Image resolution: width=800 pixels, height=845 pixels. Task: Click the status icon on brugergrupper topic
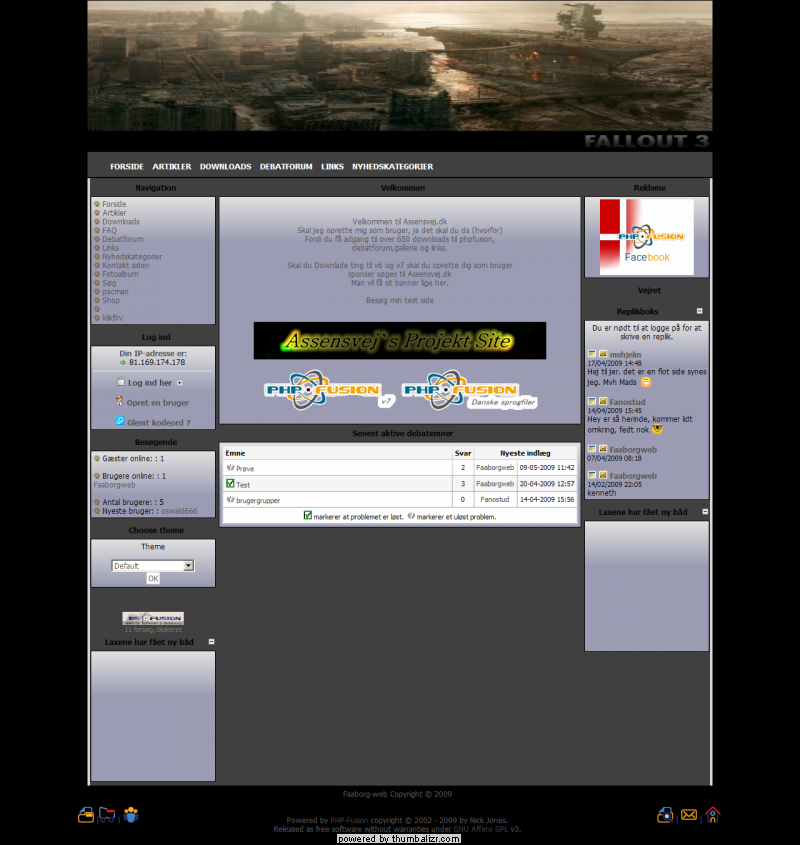[x=230, y=500]
